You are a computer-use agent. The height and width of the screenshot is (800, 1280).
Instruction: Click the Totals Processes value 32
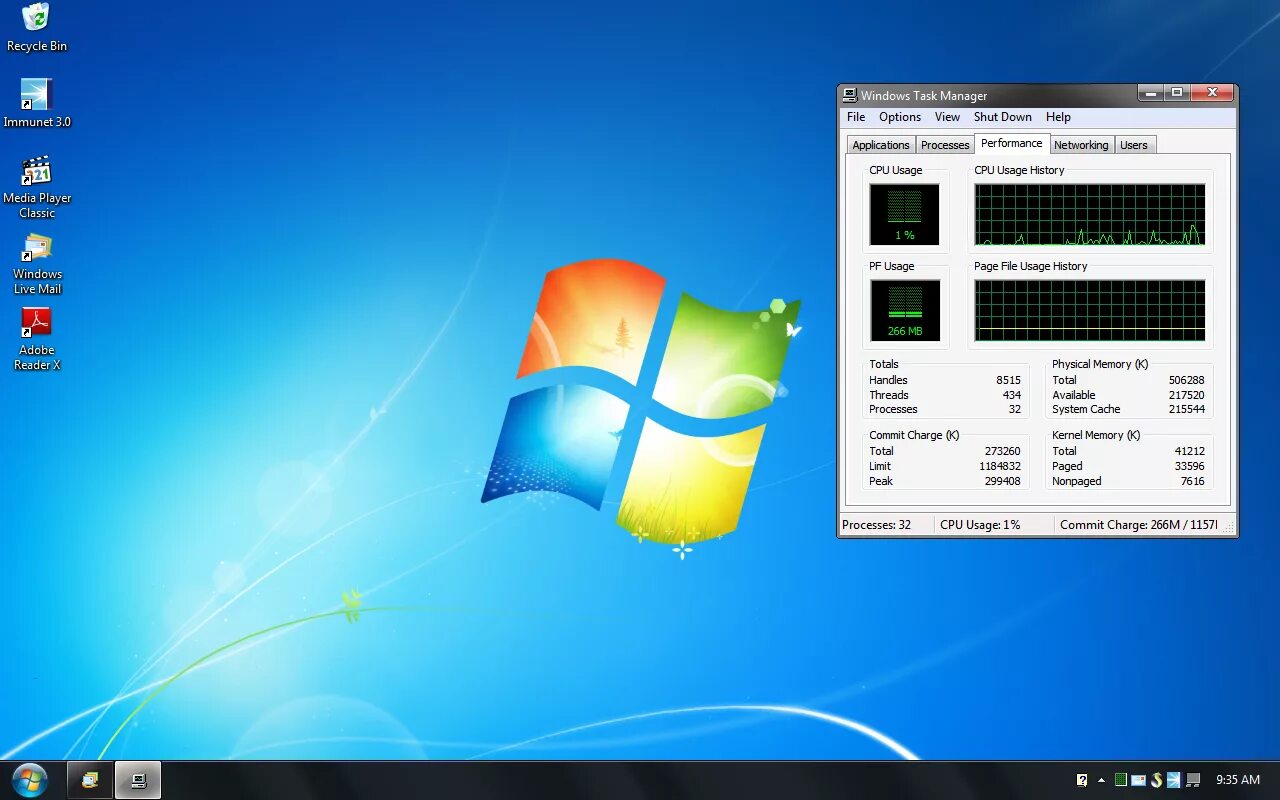[x=1015, y=409]
